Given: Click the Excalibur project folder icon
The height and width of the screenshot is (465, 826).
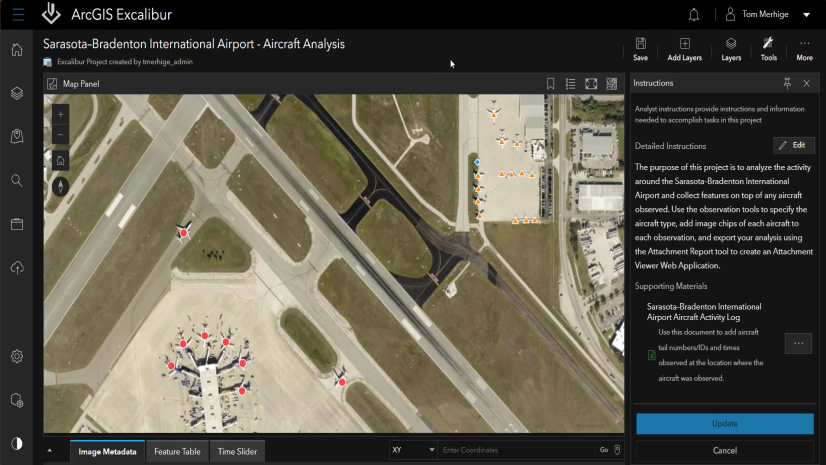Looking at the screenshot, I should 47,62.
